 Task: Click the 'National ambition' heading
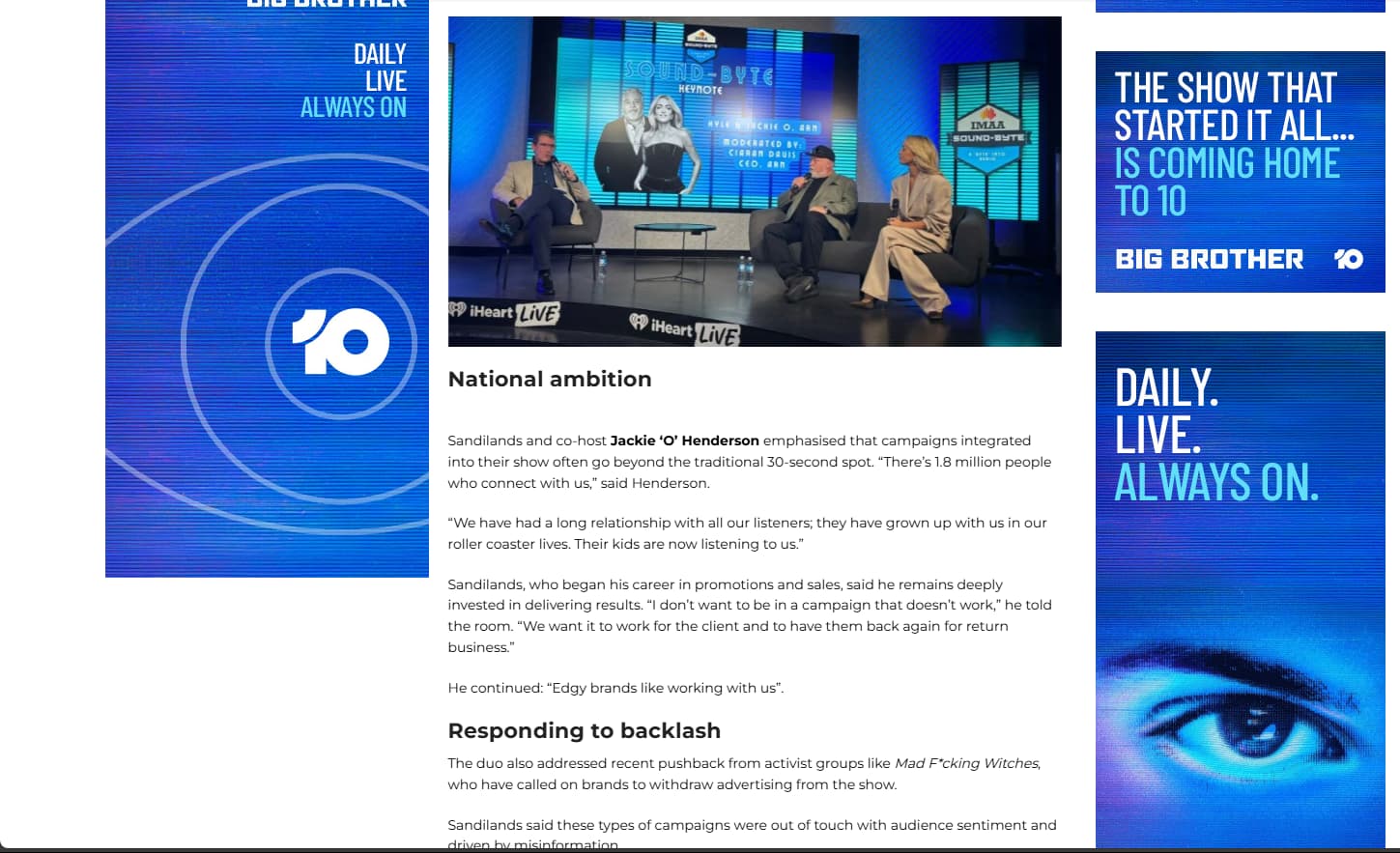point(550,379)
